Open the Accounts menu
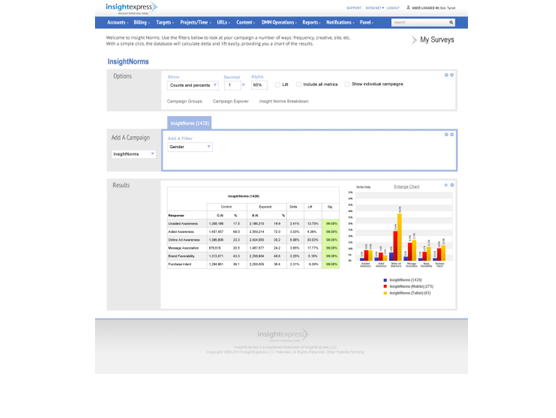 [117, 22]
